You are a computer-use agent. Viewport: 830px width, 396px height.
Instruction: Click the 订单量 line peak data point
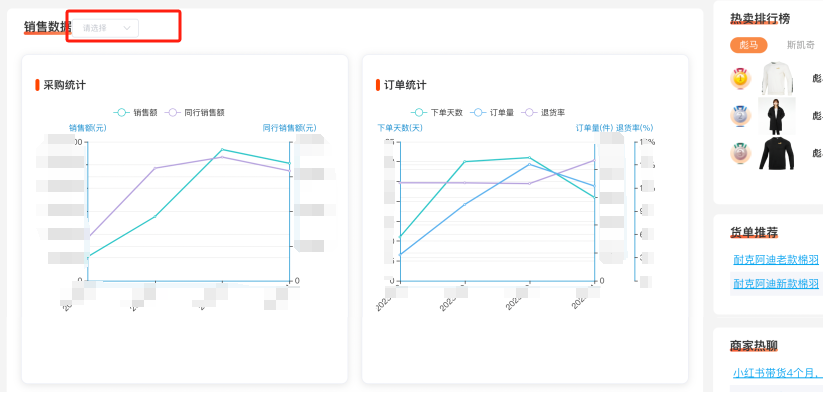point(529,164)
